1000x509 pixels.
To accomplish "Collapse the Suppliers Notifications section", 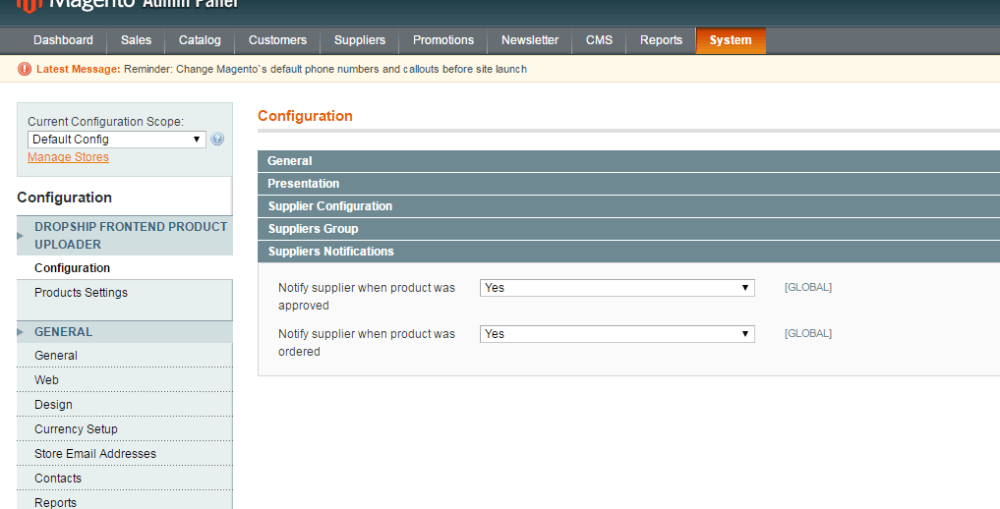I will 628,252.
